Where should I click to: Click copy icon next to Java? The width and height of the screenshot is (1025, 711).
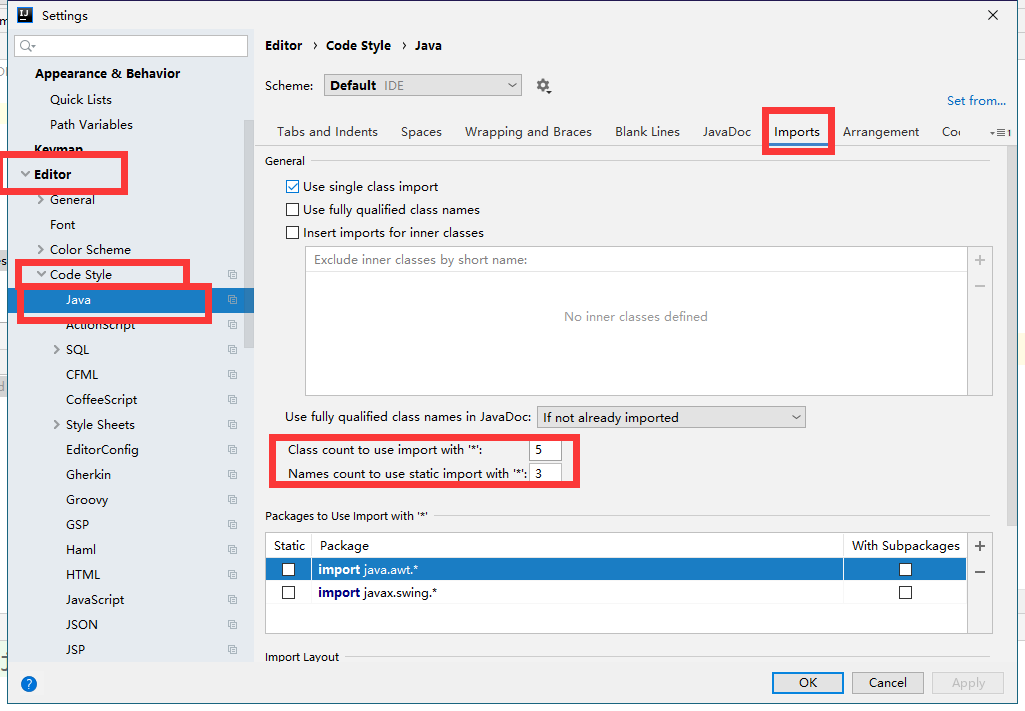(232, 299)
